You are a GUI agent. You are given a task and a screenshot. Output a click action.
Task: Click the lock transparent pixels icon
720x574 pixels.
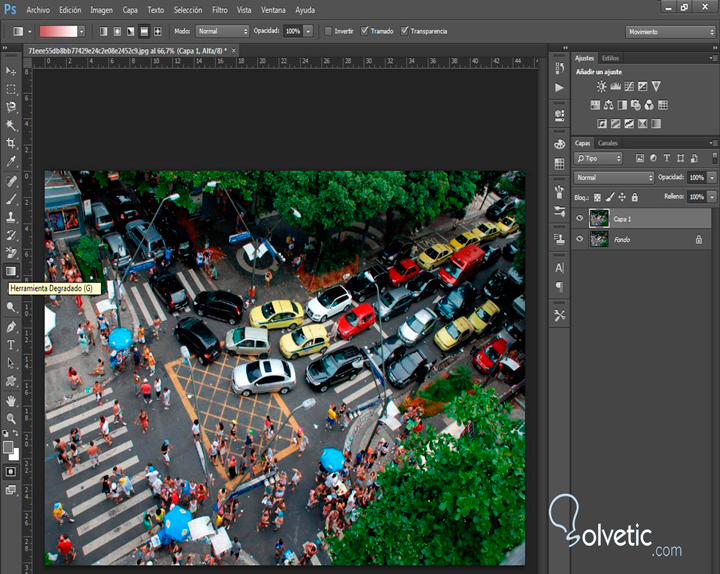click(596, 196)
